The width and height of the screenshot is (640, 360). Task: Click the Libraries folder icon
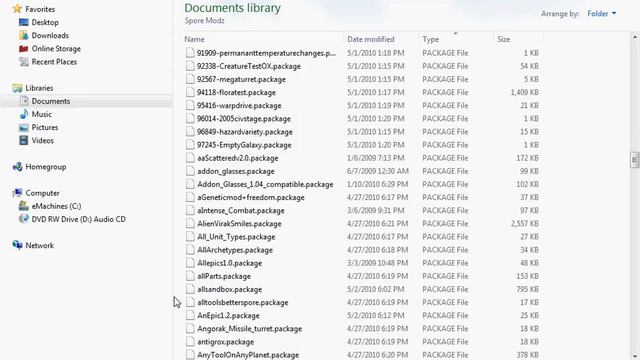point(17,88)
